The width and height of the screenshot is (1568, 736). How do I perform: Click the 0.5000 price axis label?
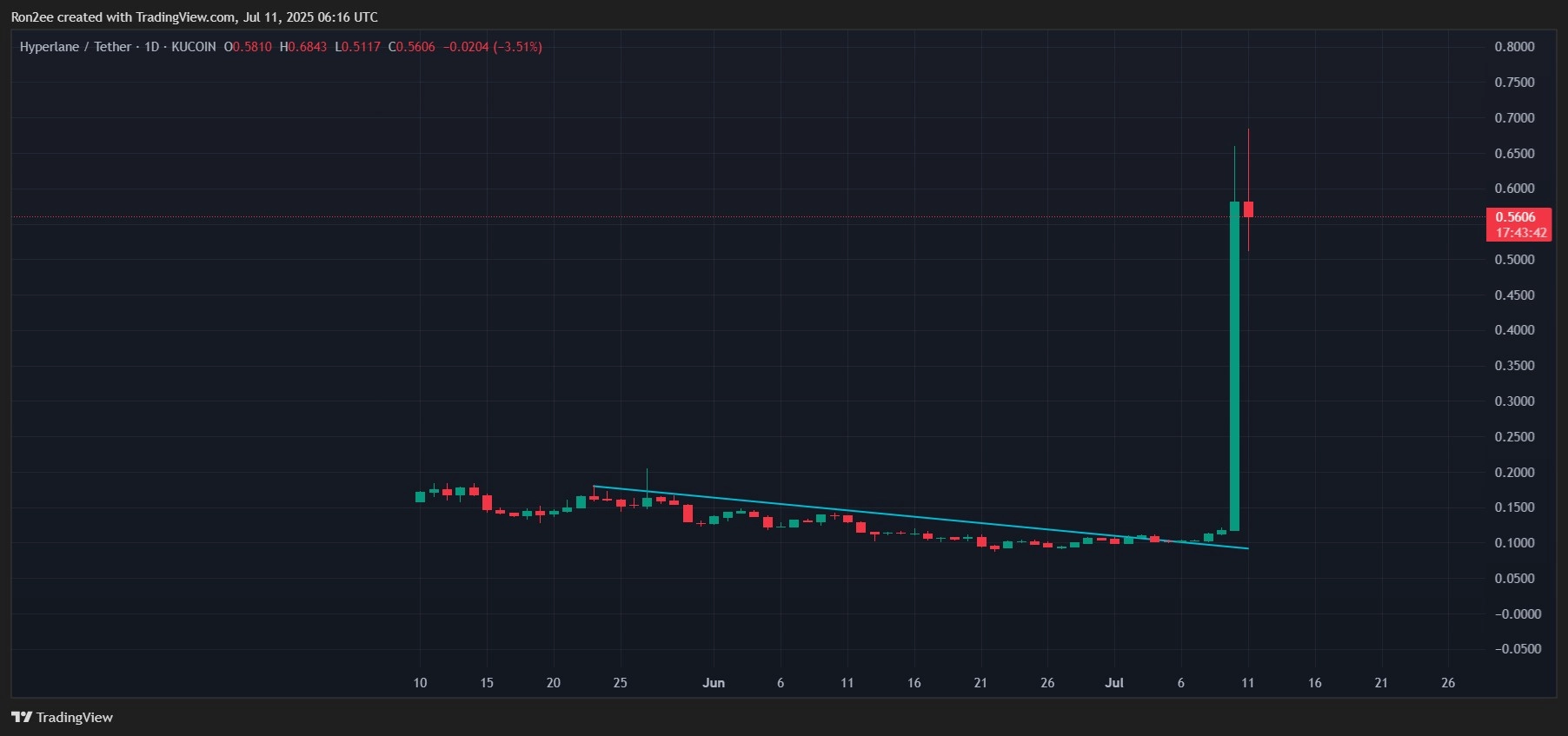(1514, 260)
